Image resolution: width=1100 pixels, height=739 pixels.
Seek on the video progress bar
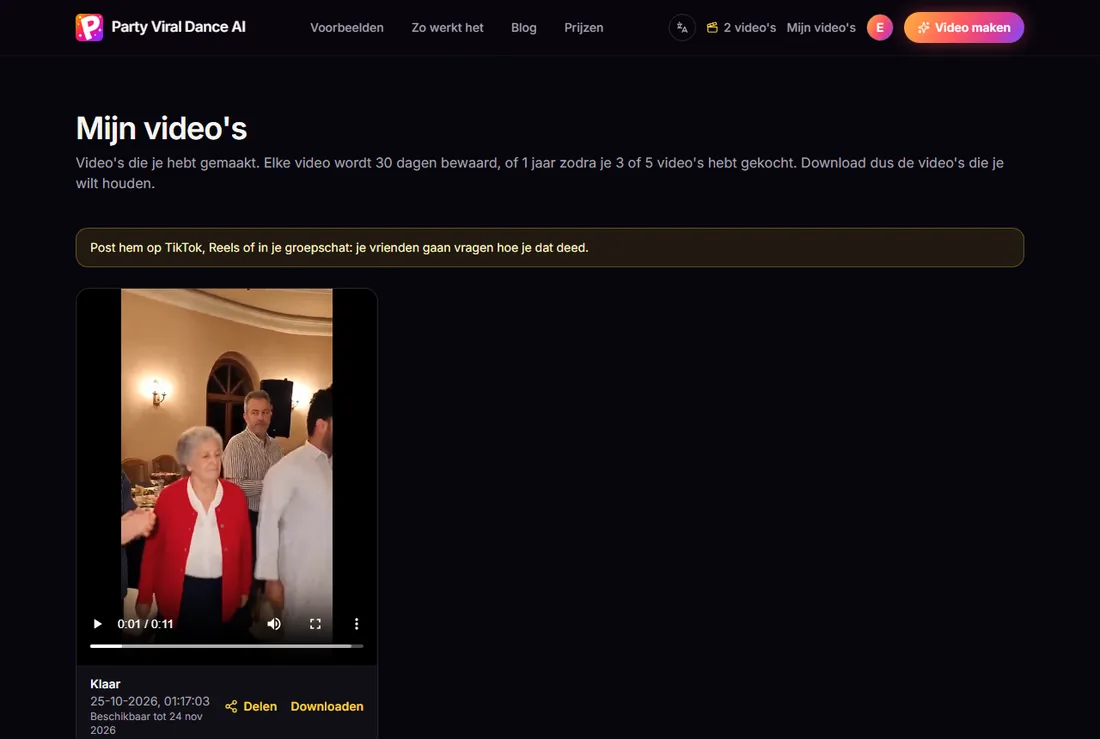pyautogui.click(x=227, y=646)
